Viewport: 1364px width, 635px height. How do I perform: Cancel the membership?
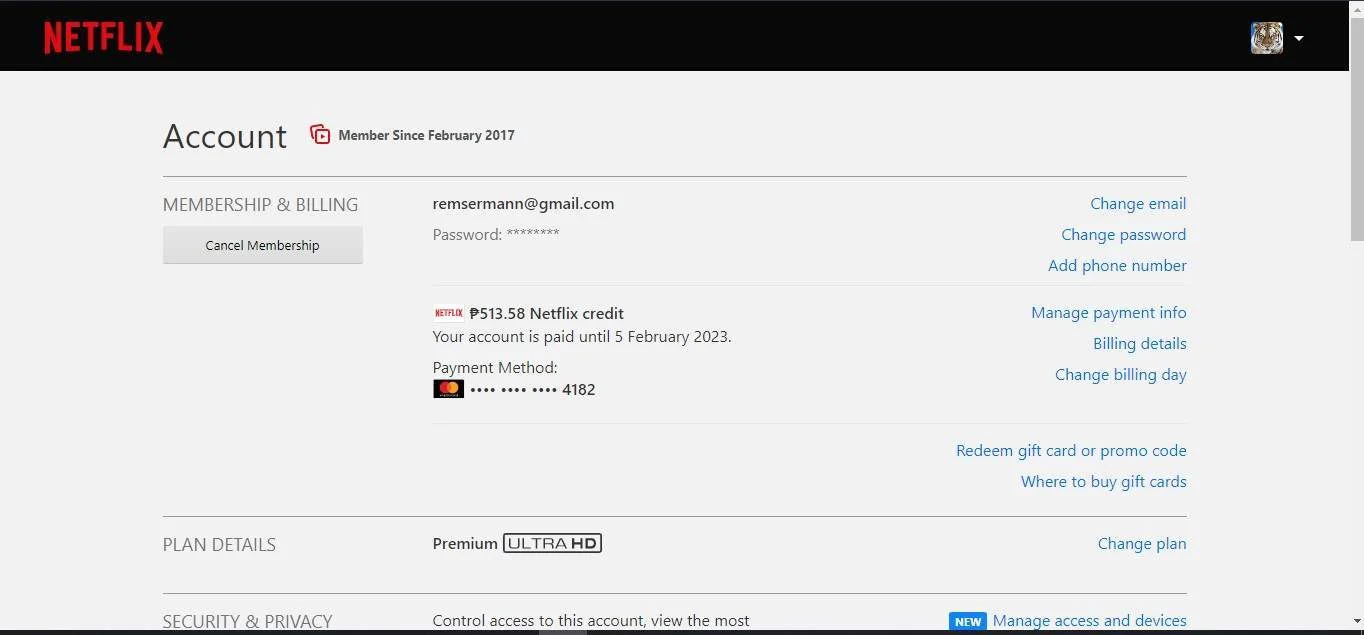(262, 245)
